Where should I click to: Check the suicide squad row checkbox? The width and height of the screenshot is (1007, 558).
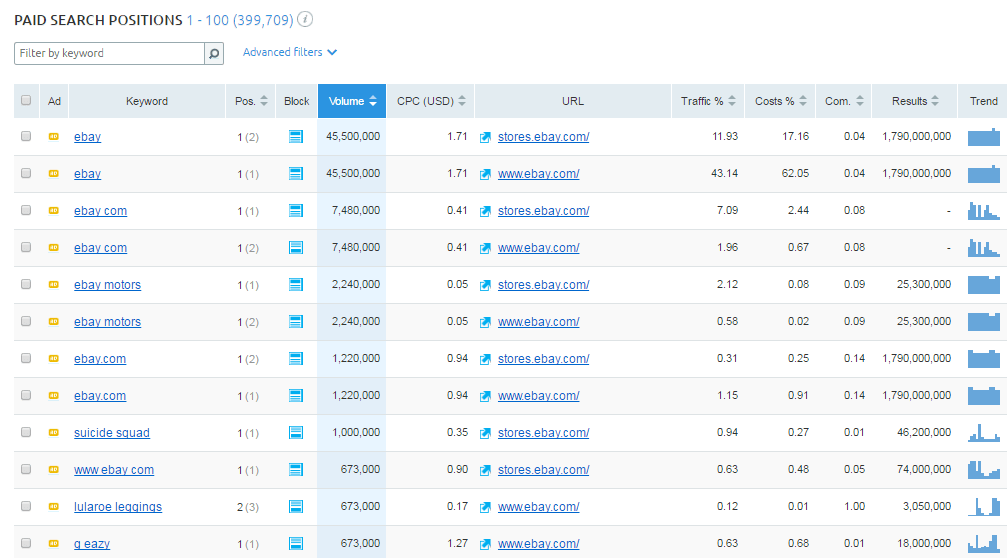[x=26, y=432]
